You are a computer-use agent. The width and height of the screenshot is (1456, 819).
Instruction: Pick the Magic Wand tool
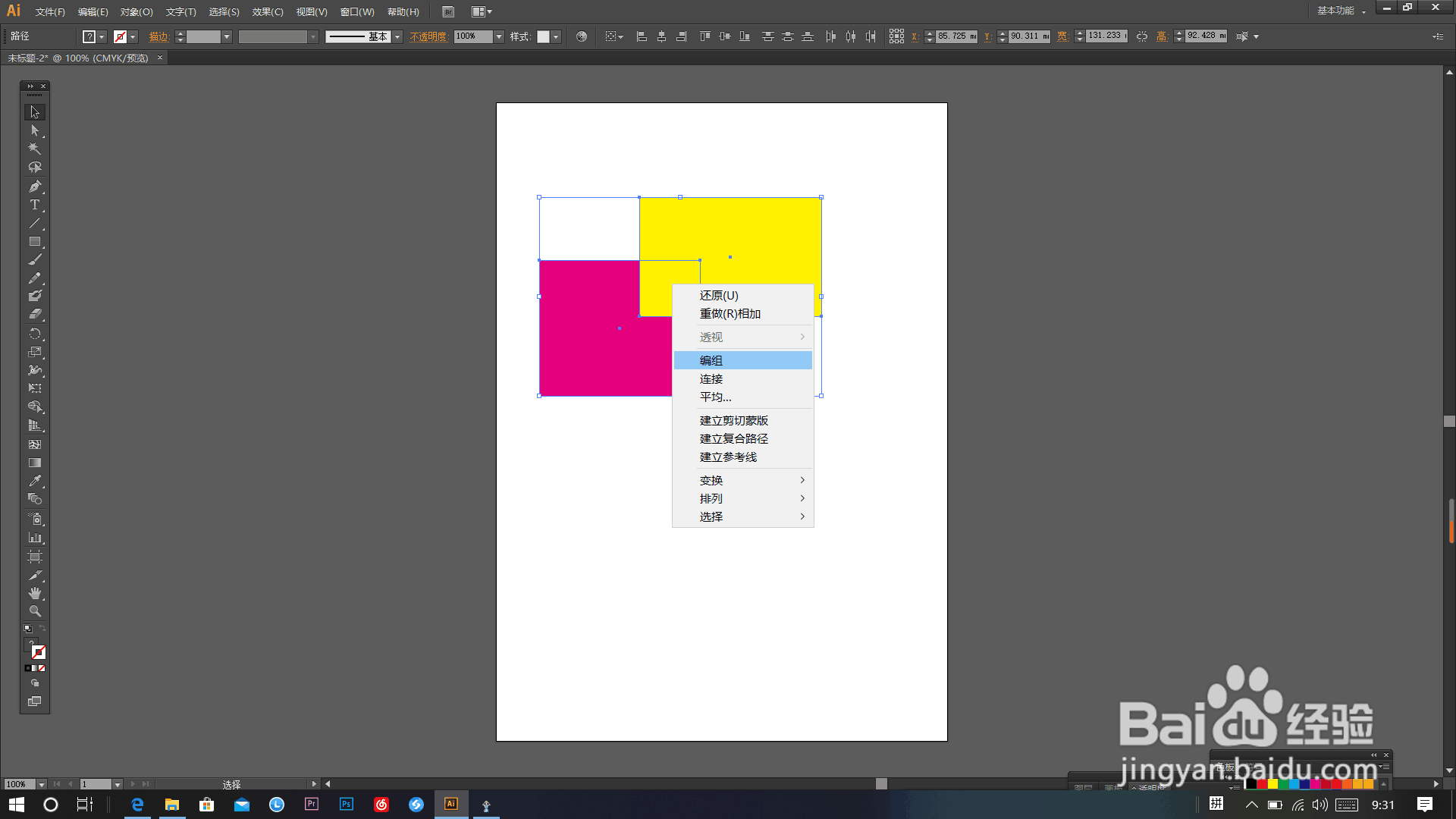click(x=35, y=149)
